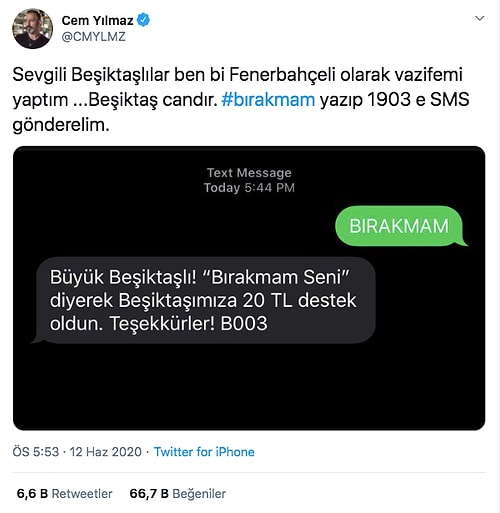Click the blue verified badge

144,20
